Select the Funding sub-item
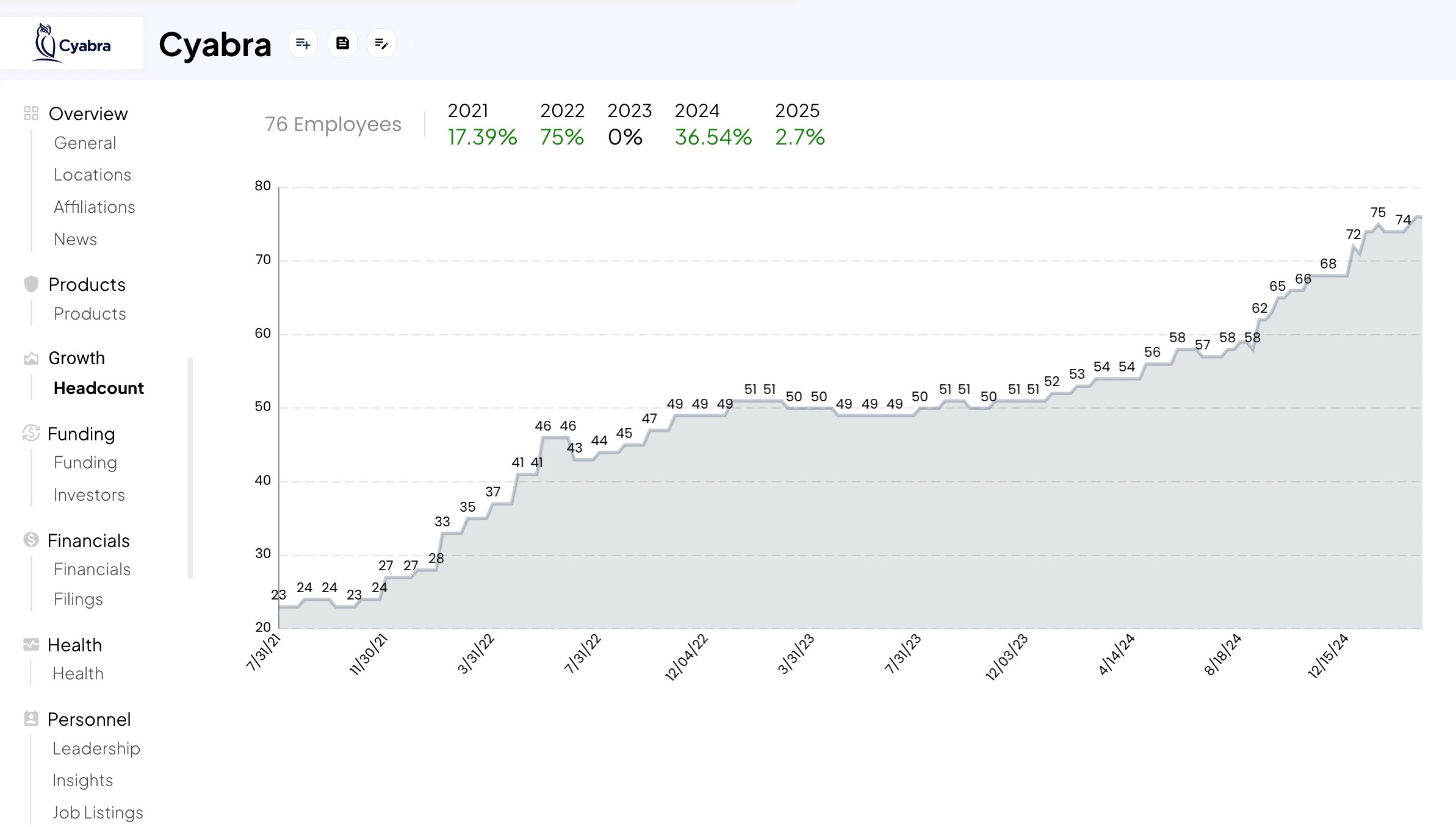This screenshot has height=827, width=1456. pyautogui.click(x=85, y=462)
